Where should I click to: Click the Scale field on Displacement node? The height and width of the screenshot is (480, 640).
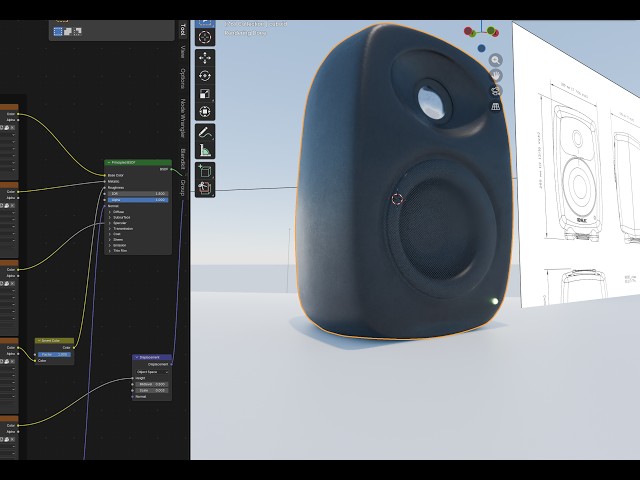pos(151,390)
